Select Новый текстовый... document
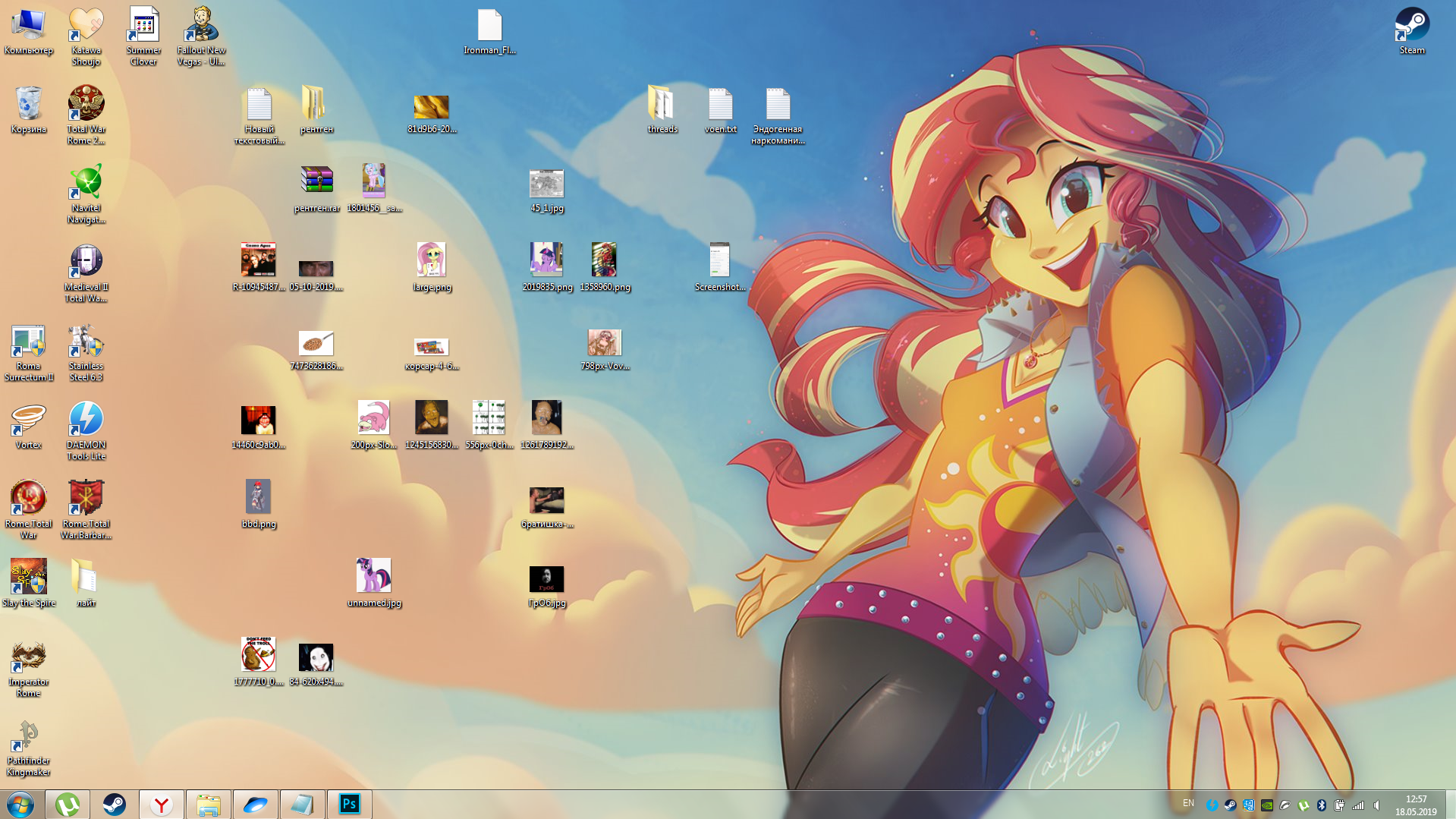 click(259, 115)
